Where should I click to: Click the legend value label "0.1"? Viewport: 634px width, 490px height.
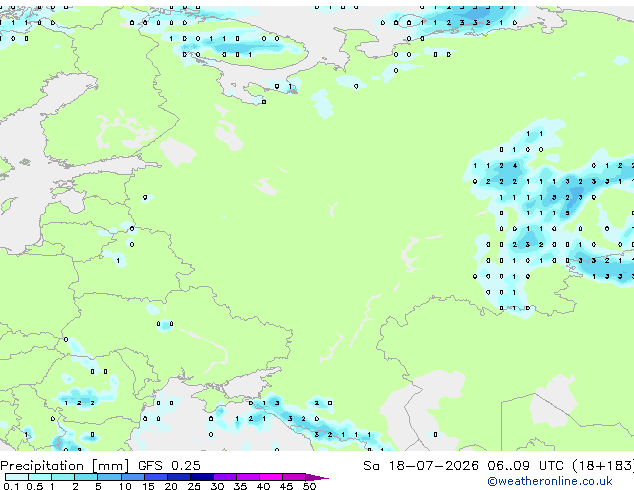pyautogui.click(x=11, y=486)
